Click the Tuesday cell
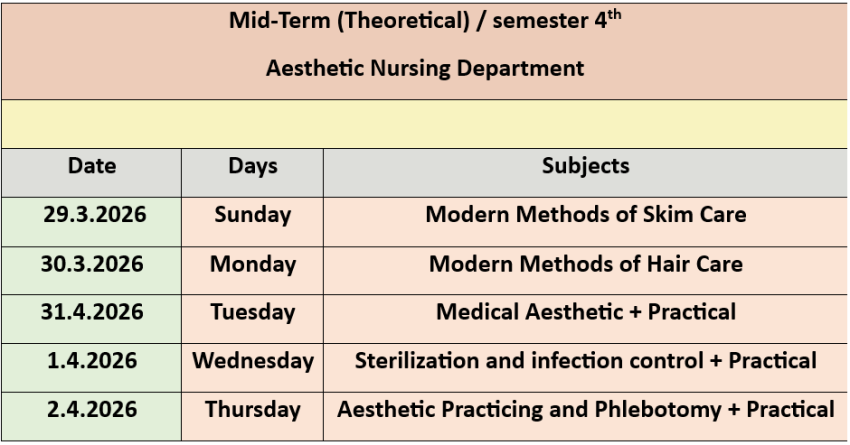Image resolution: width=850 pixels, height=445 pixels. [x=253, y=312]
